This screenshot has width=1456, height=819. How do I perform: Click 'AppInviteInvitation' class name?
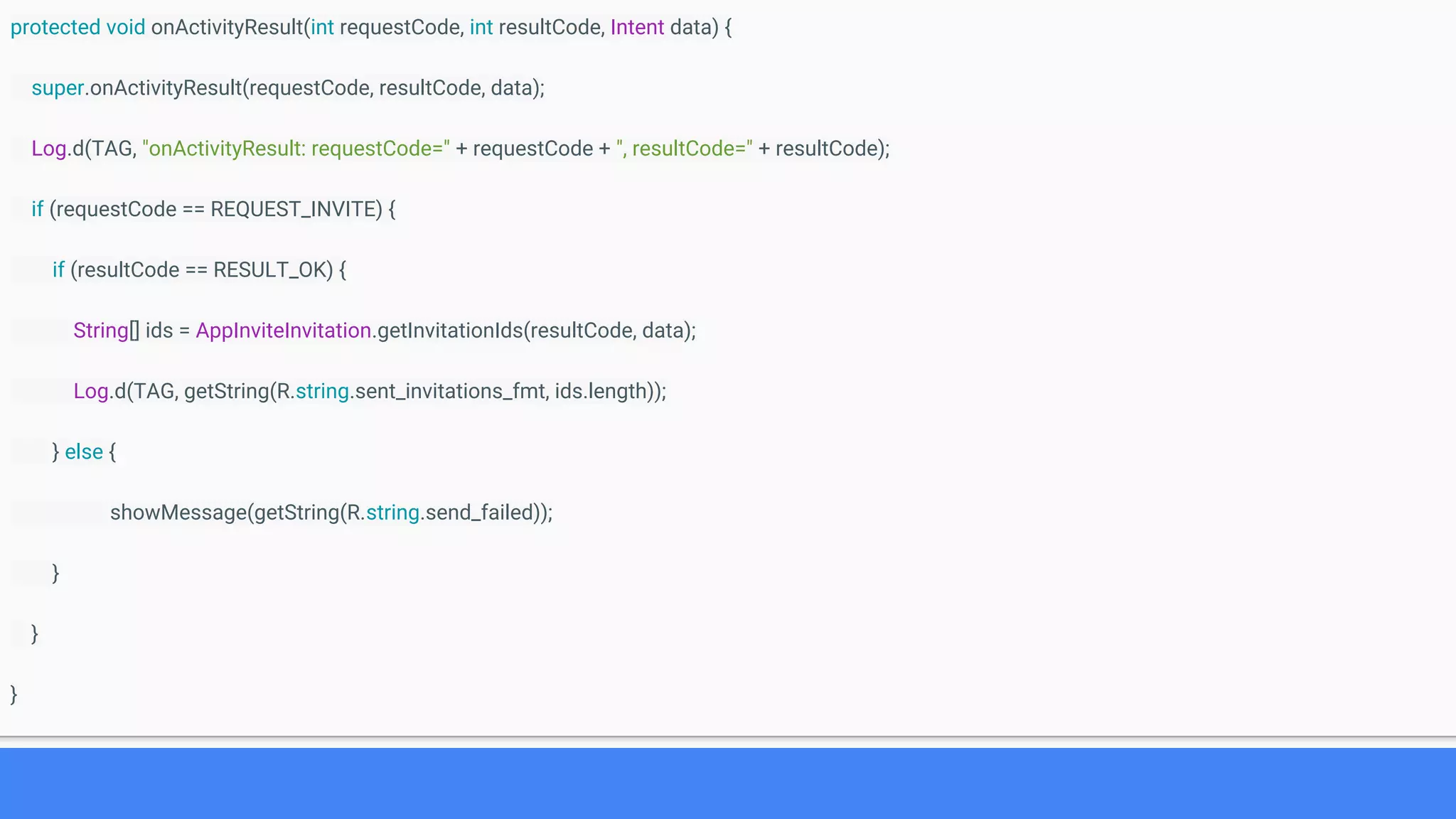pos(284,331)
